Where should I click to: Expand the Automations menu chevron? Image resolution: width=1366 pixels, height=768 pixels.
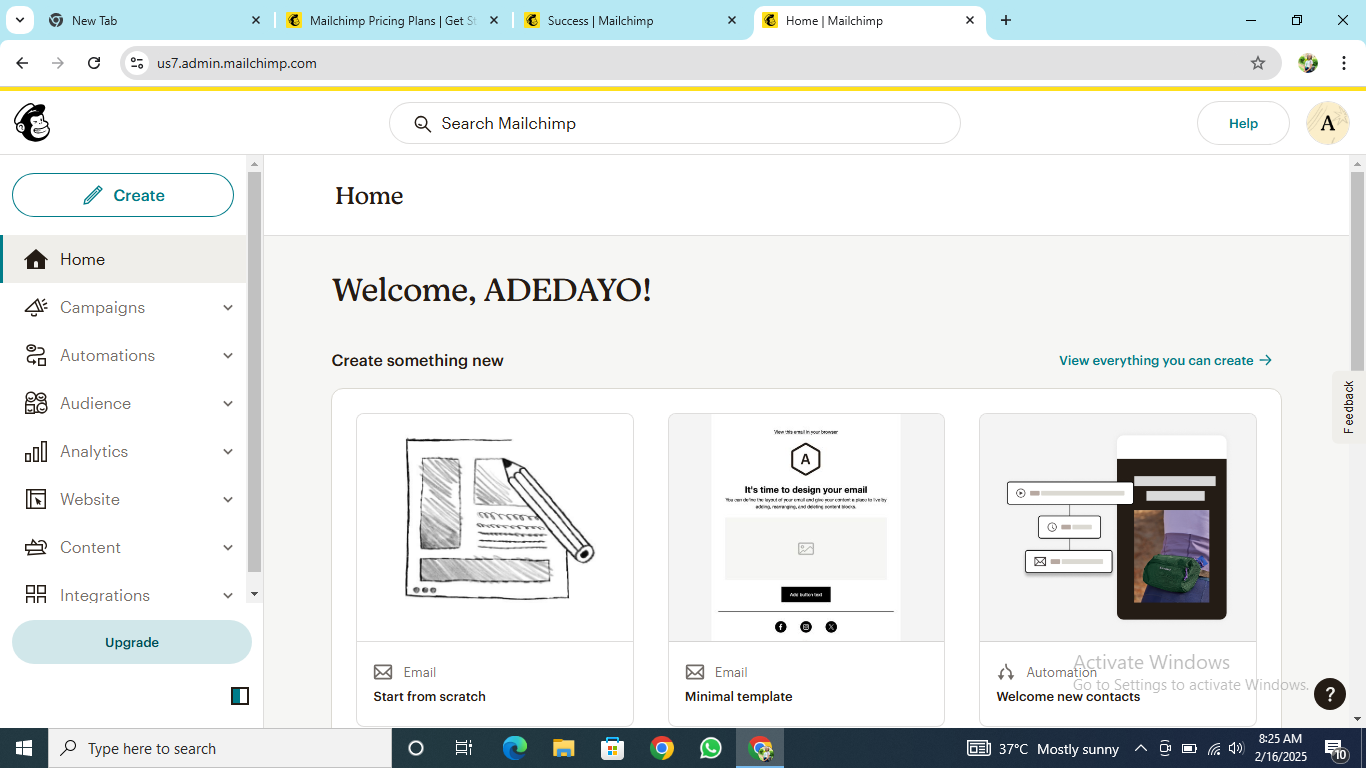(x=228, y=356)
